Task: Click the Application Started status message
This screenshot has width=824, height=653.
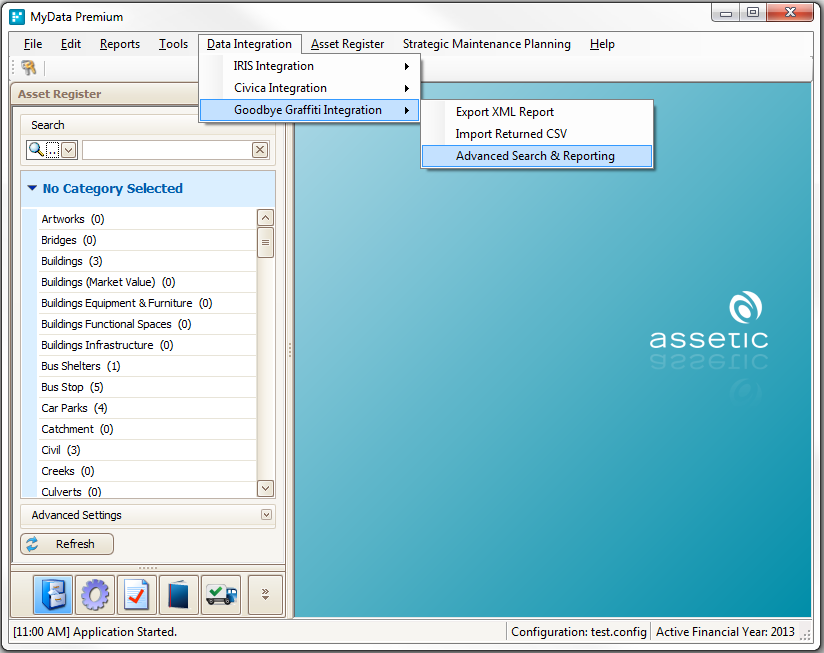Action: pyautogui.click(x=95, y=631)
